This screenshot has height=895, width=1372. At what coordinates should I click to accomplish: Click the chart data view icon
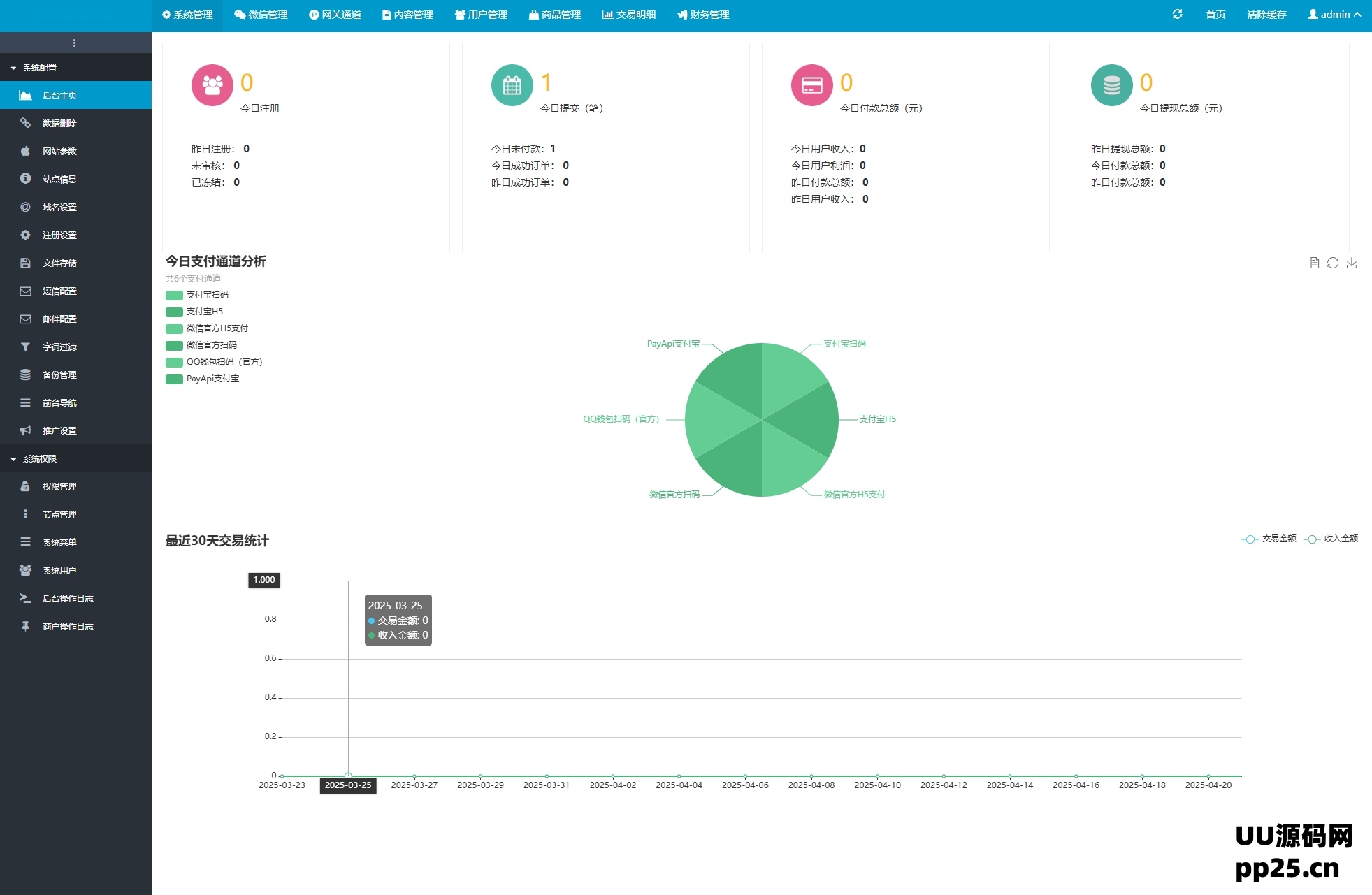point(1314,263)
